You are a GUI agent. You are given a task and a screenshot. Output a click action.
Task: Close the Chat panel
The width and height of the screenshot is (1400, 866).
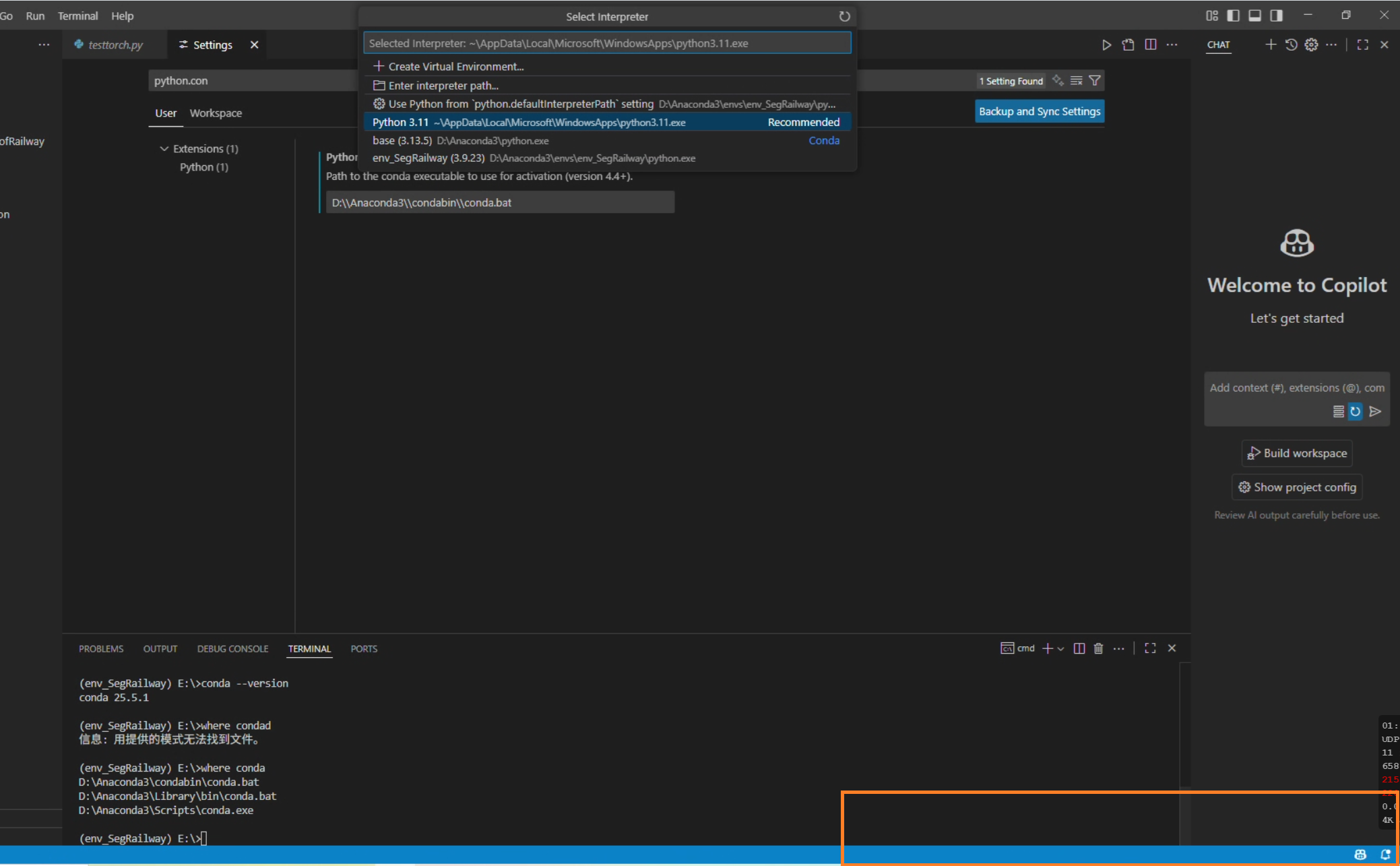point(1385,44)
